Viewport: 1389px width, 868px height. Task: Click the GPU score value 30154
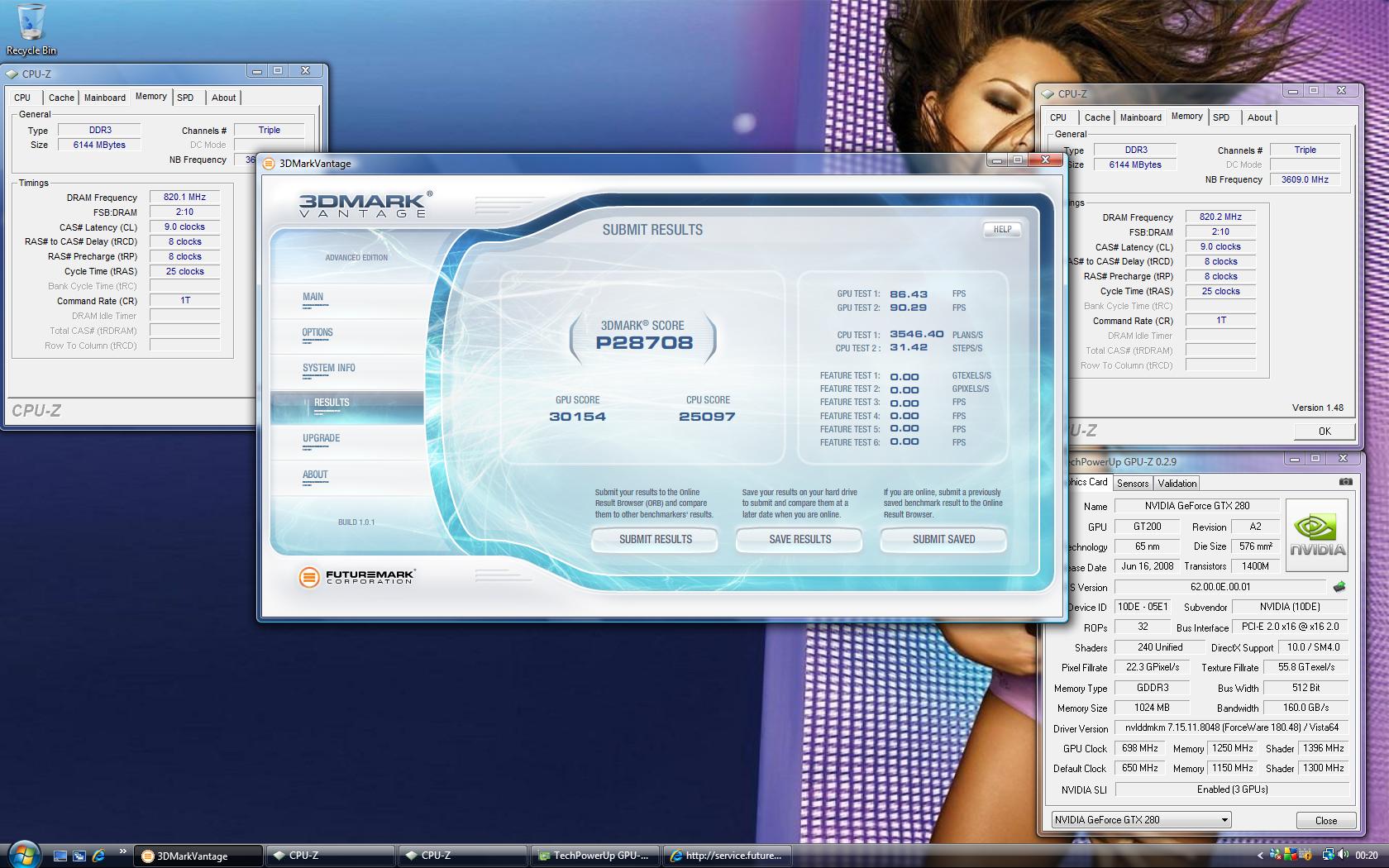(x=577, y=417)
